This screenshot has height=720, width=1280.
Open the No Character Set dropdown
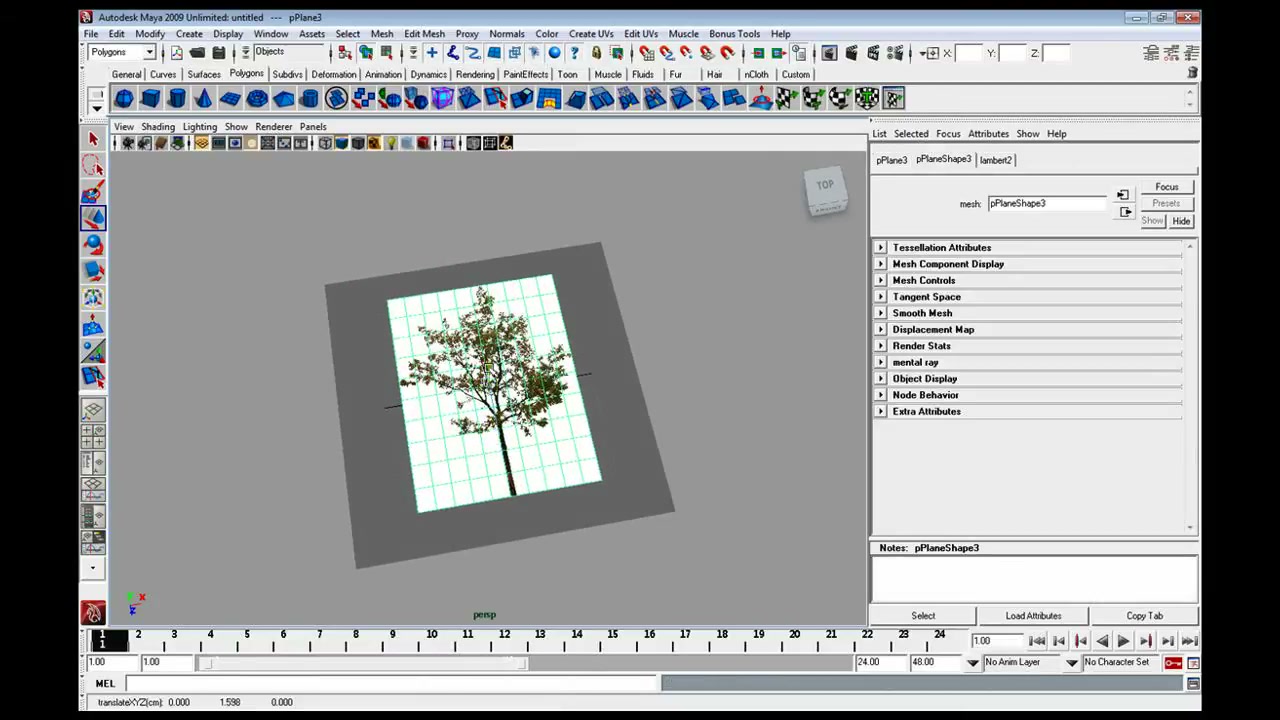[x=1072, y=662]
